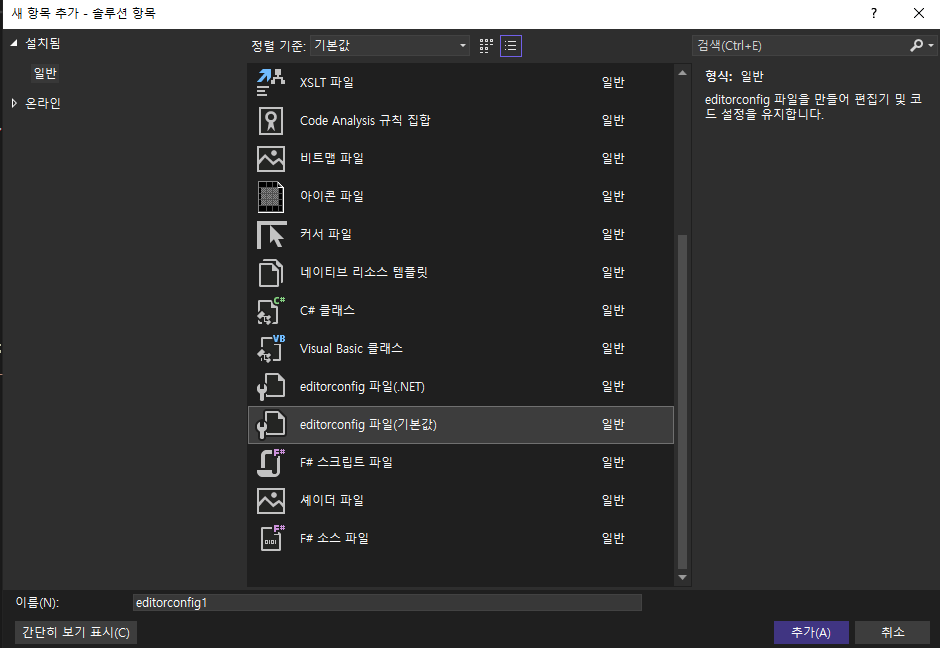Viewport: 940px width, 648px height.
Task: Select the XSLT 파일 template name
Action: pos(327,82)
